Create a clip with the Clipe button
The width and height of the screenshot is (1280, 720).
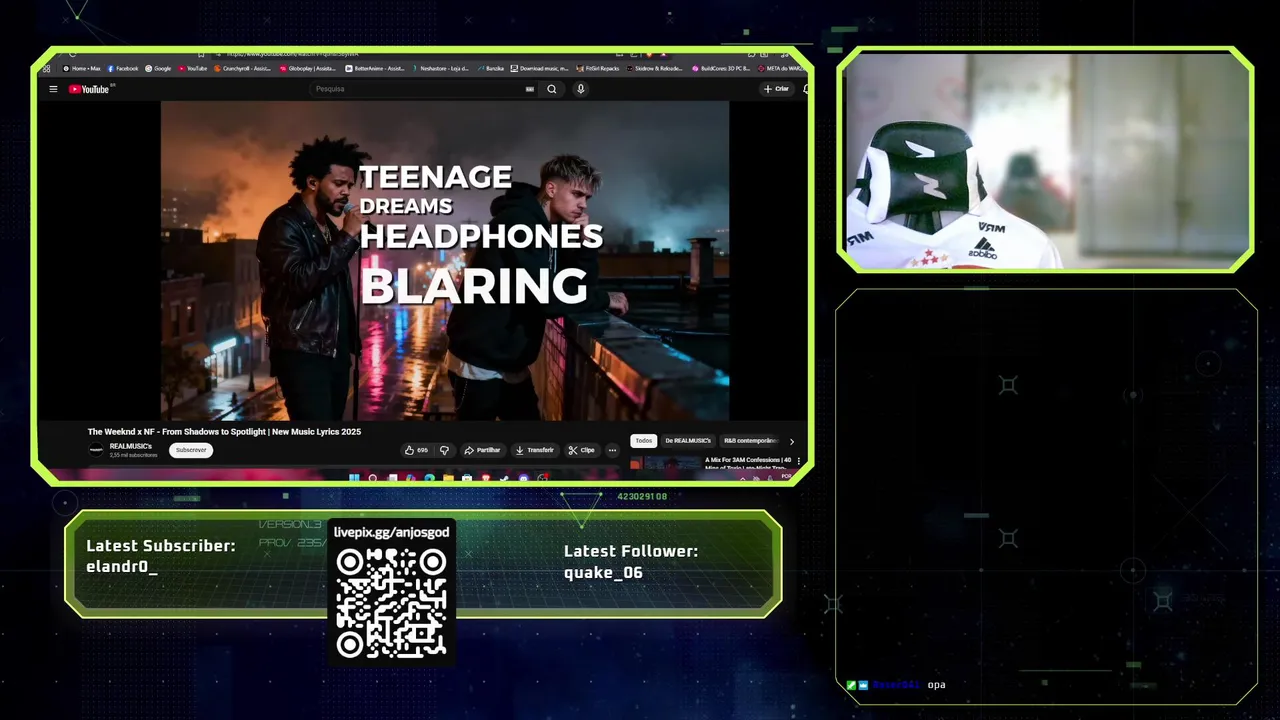(x=582, y=450)
